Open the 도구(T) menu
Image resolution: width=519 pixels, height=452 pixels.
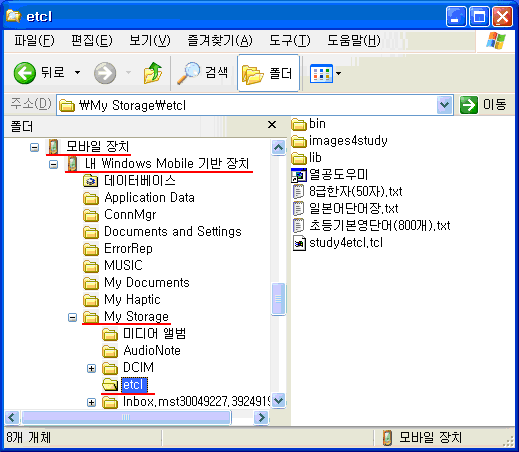point(290,41)
